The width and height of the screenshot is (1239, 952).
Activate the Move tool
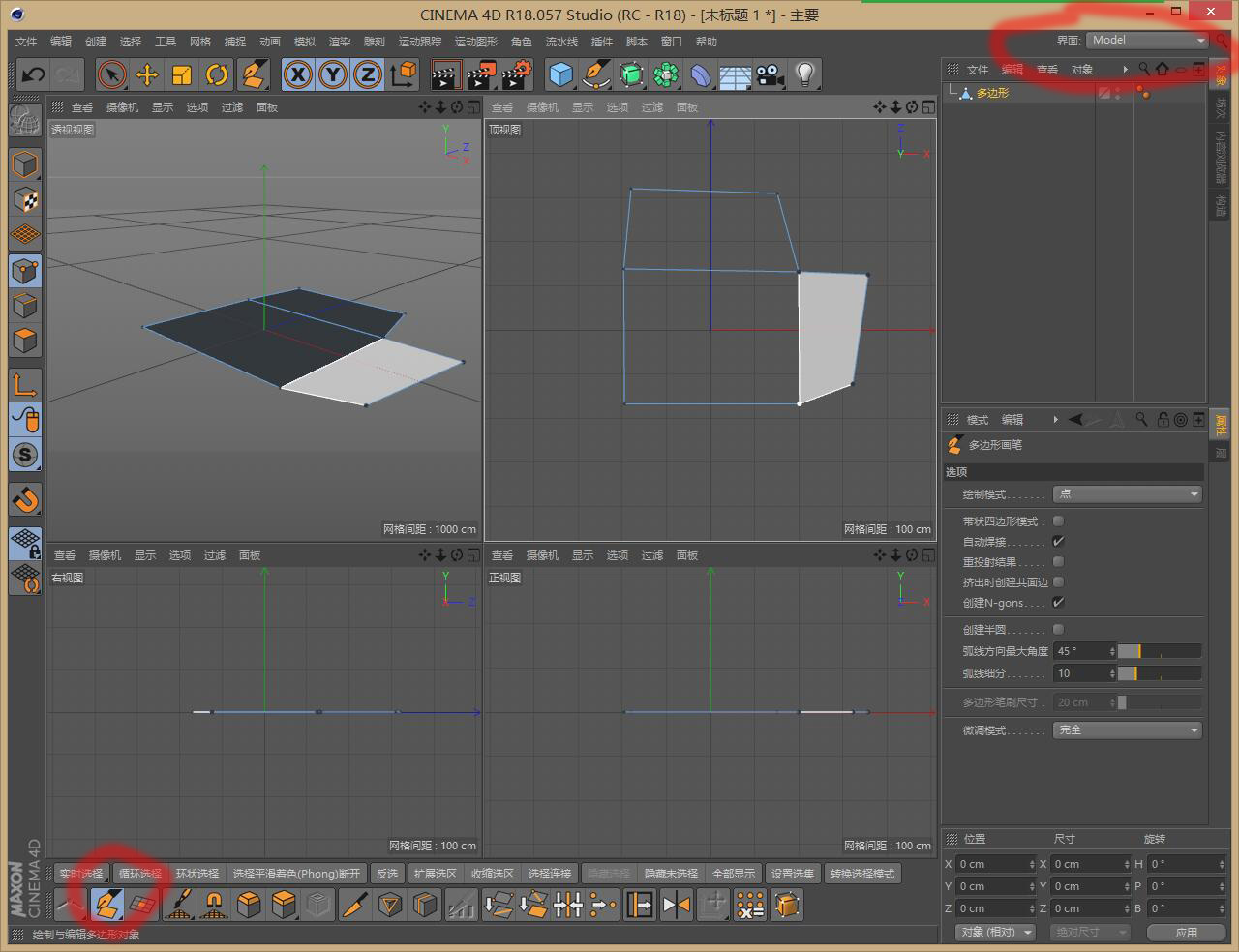tap(147, 74)
